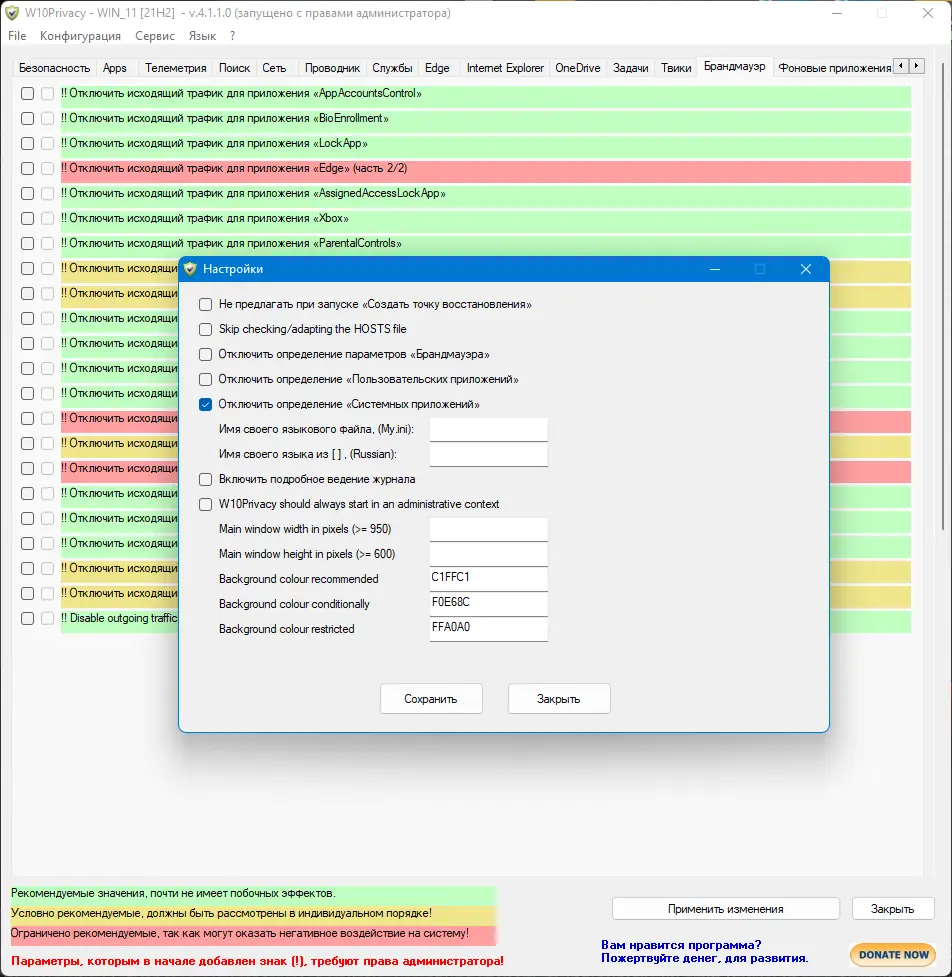This screenshot has width=952, height=977.
Task: Click the shield icon in Настройки dialog title
Action: coord(191,269)
